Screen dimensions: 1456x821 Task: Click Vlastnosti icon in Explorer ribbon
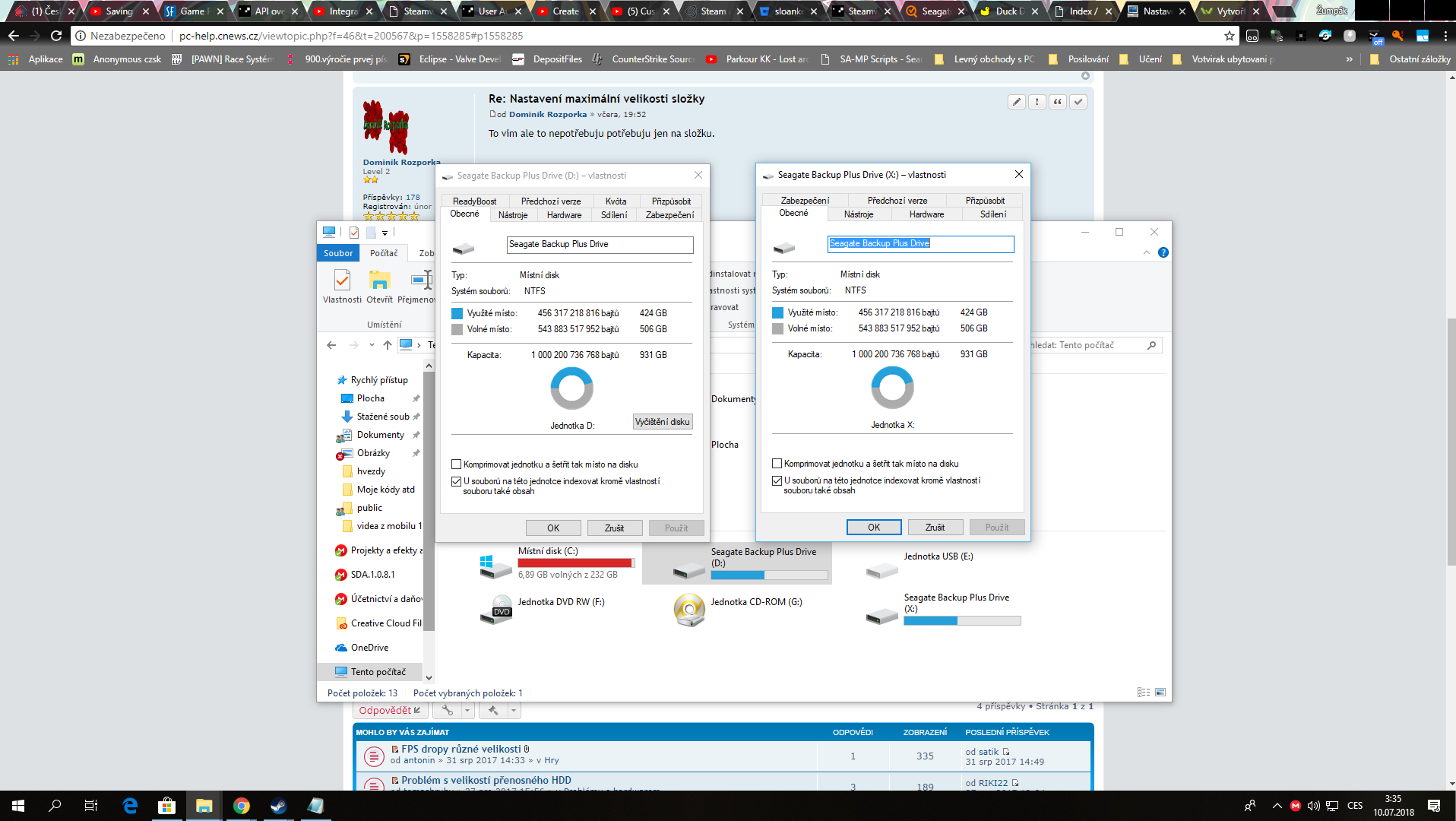tap(343, 281)
